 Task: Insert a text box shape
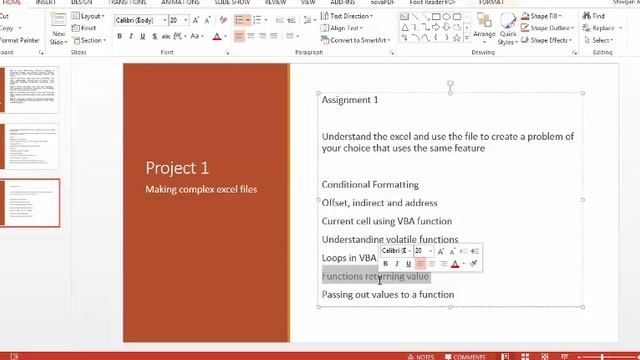click(x=404, y=17)
